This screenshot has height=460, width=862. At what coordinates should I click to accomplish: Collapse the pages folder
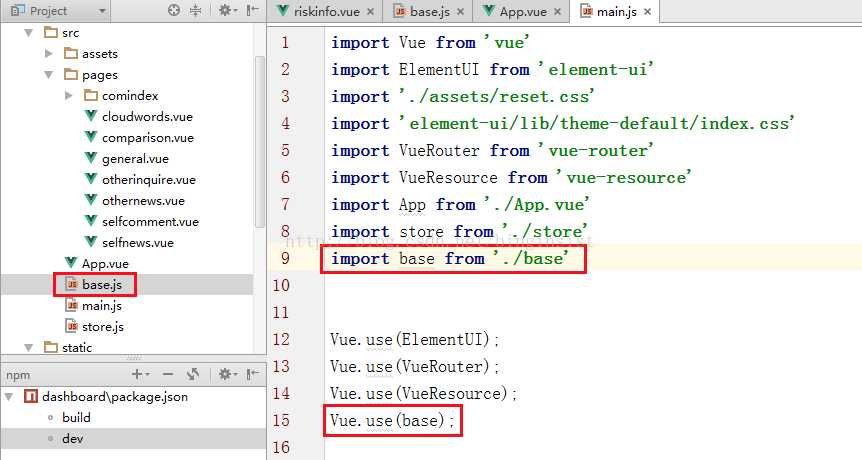(48, 75)
